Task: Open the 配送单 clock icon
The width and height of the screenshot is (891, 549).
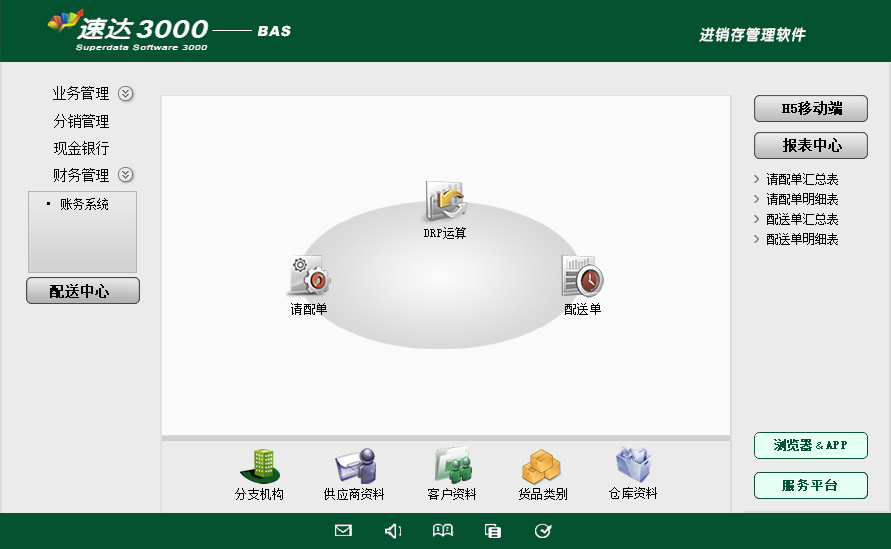Action: (582, 277)
